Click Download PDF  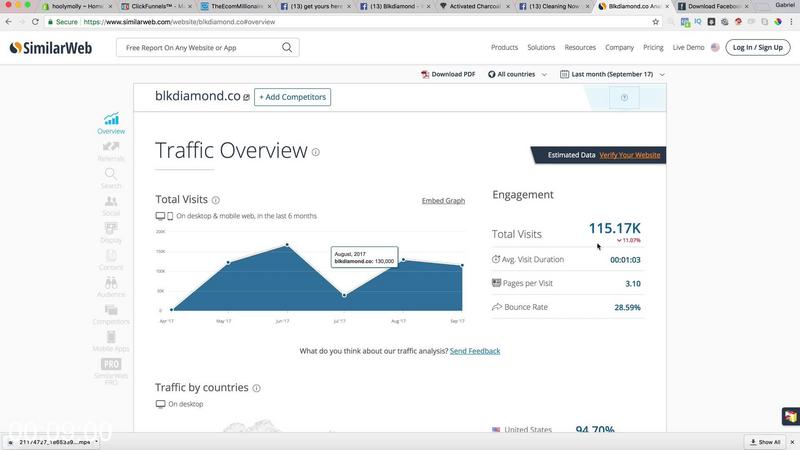point(448,74)
